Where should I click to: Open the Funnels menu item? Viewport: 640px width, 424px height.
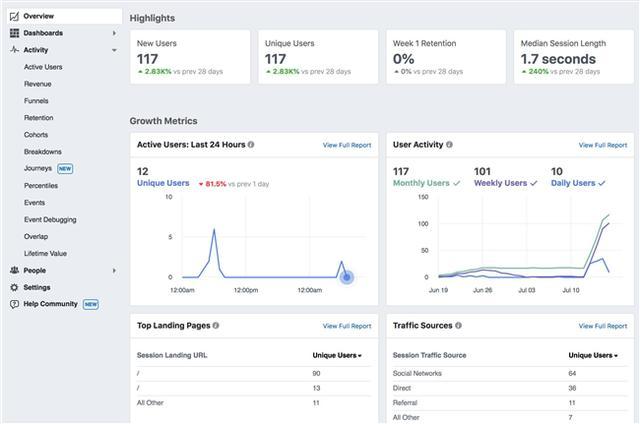(37, 101)
